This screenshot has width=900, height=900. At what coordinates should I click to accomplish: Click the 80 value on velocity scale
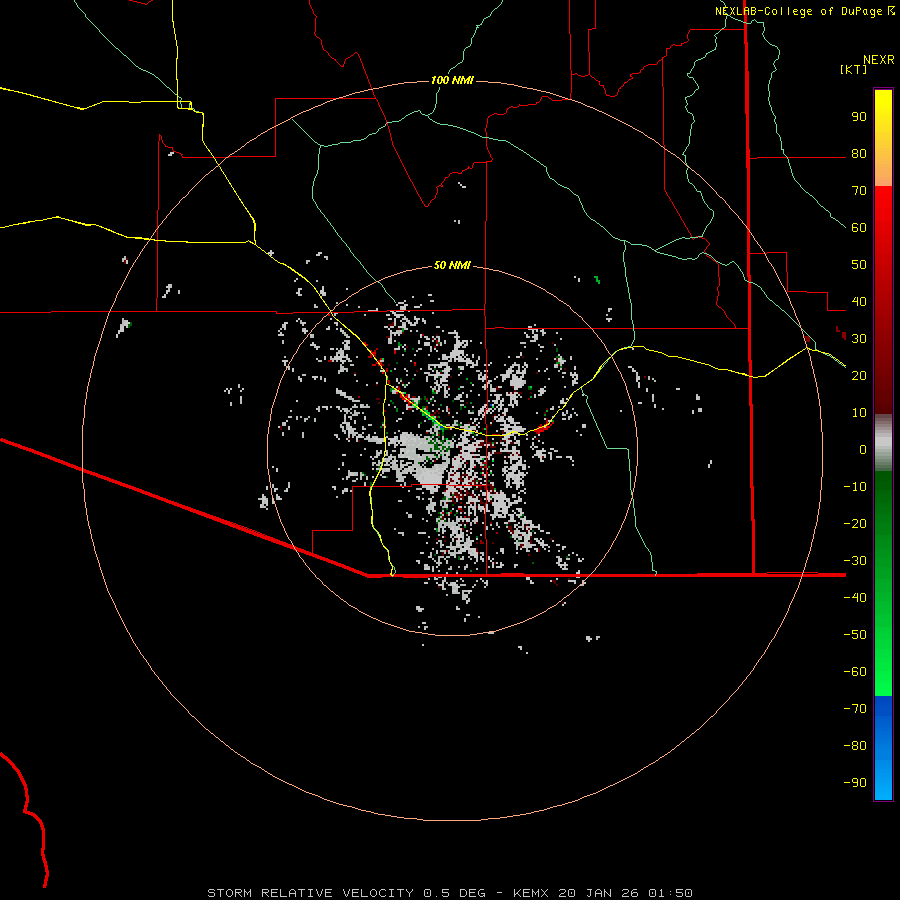[859, 154]
